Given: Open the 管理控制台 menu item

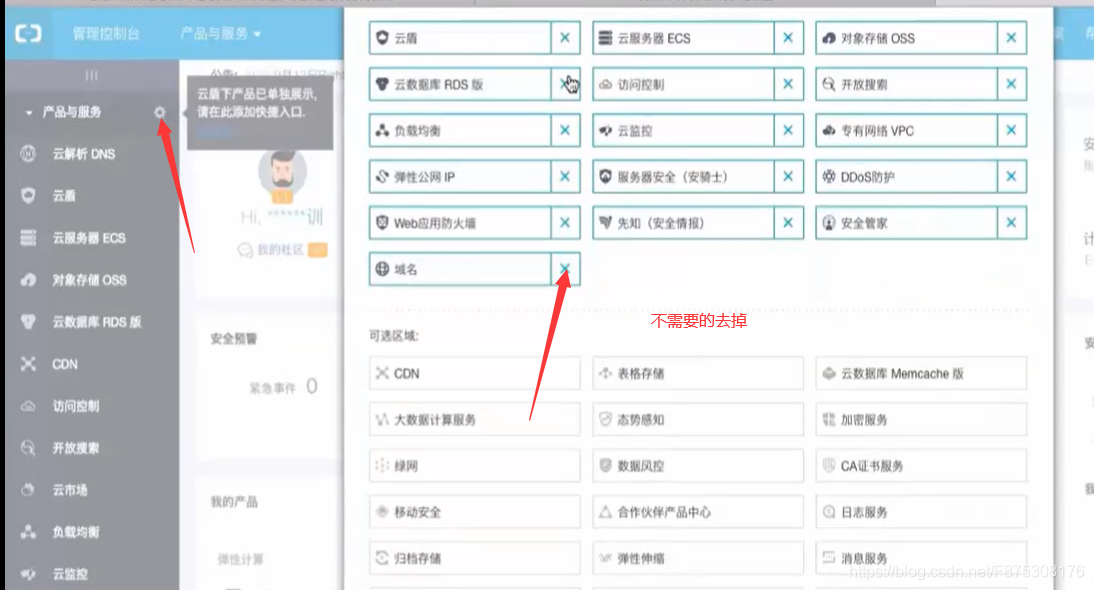Looking at the screenshot, I should tap(106, 33).
